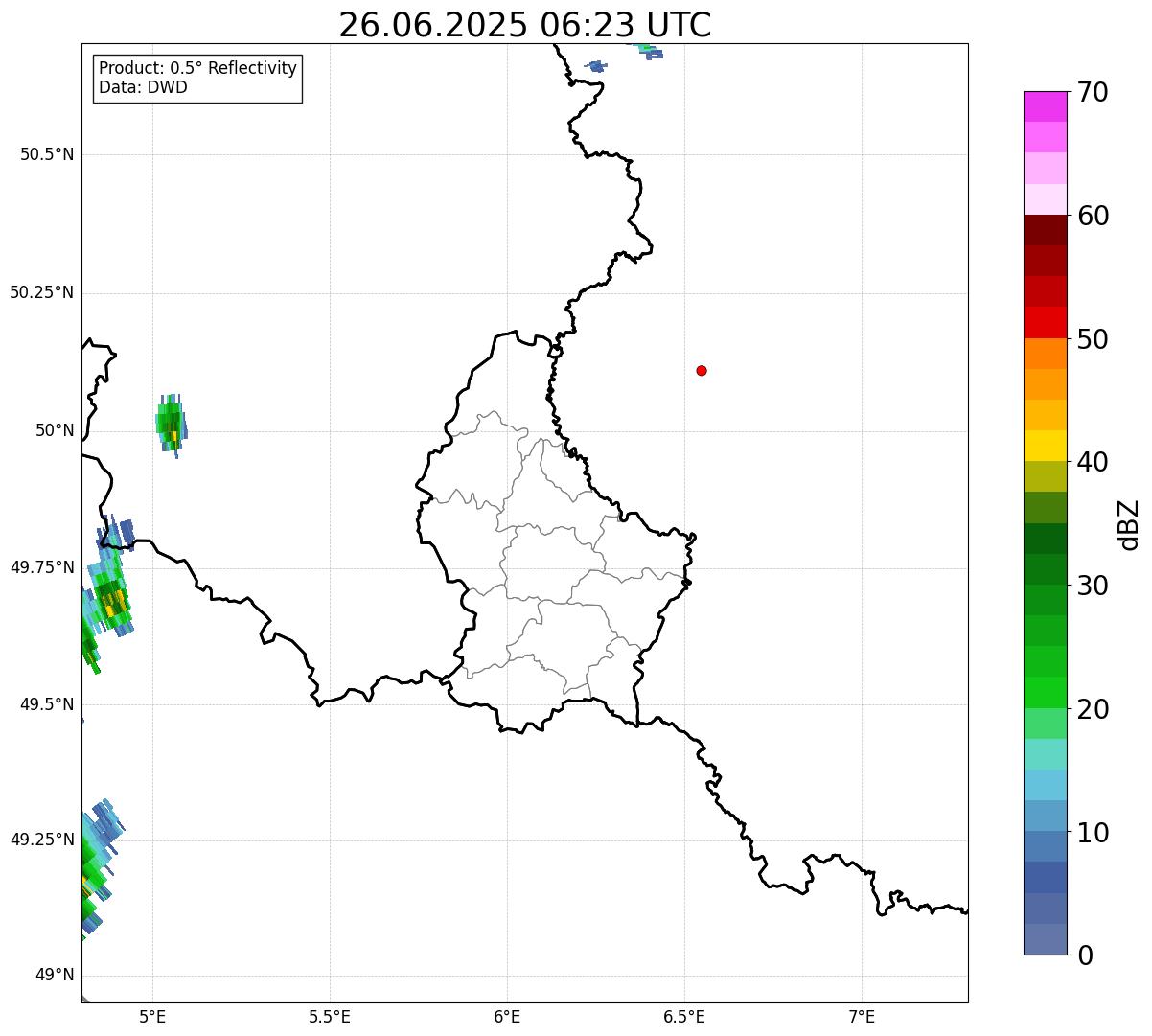
Task: Click the colorbar tick value 0
Action: [x=1085, y=955]
